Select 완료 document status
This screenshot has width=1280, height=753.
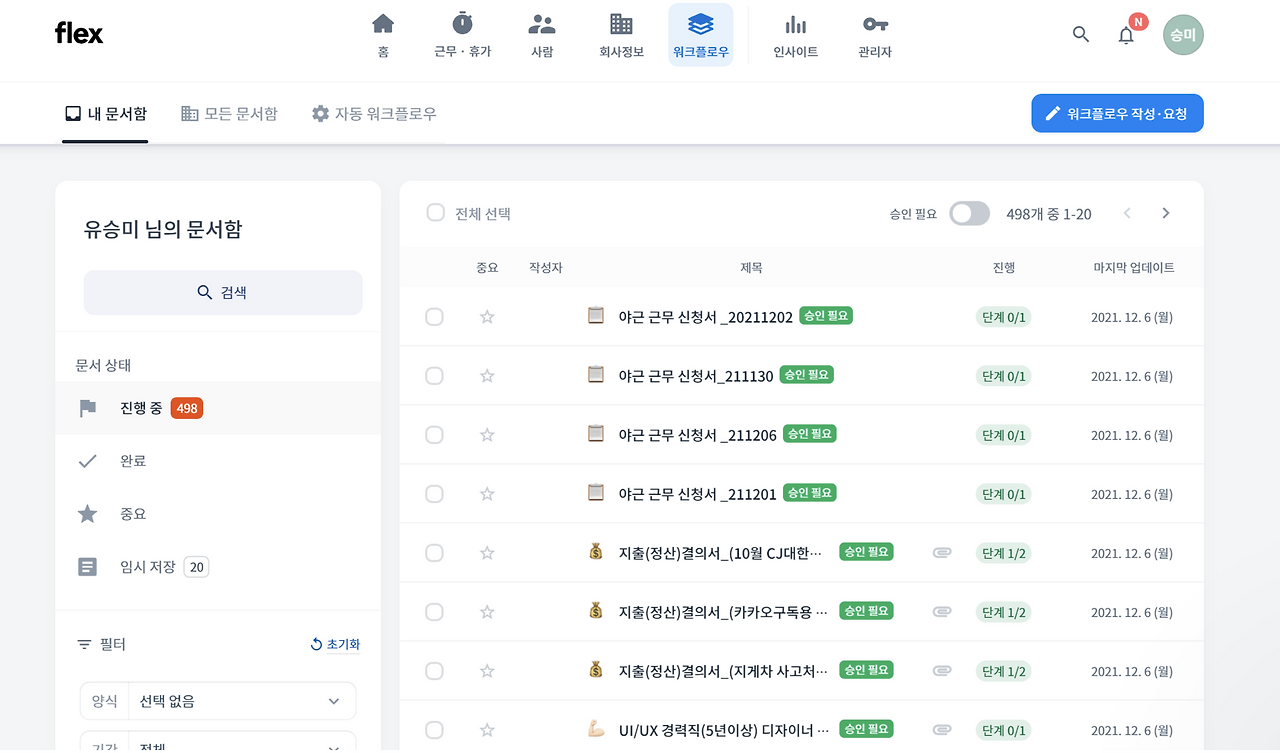point(218,461)
